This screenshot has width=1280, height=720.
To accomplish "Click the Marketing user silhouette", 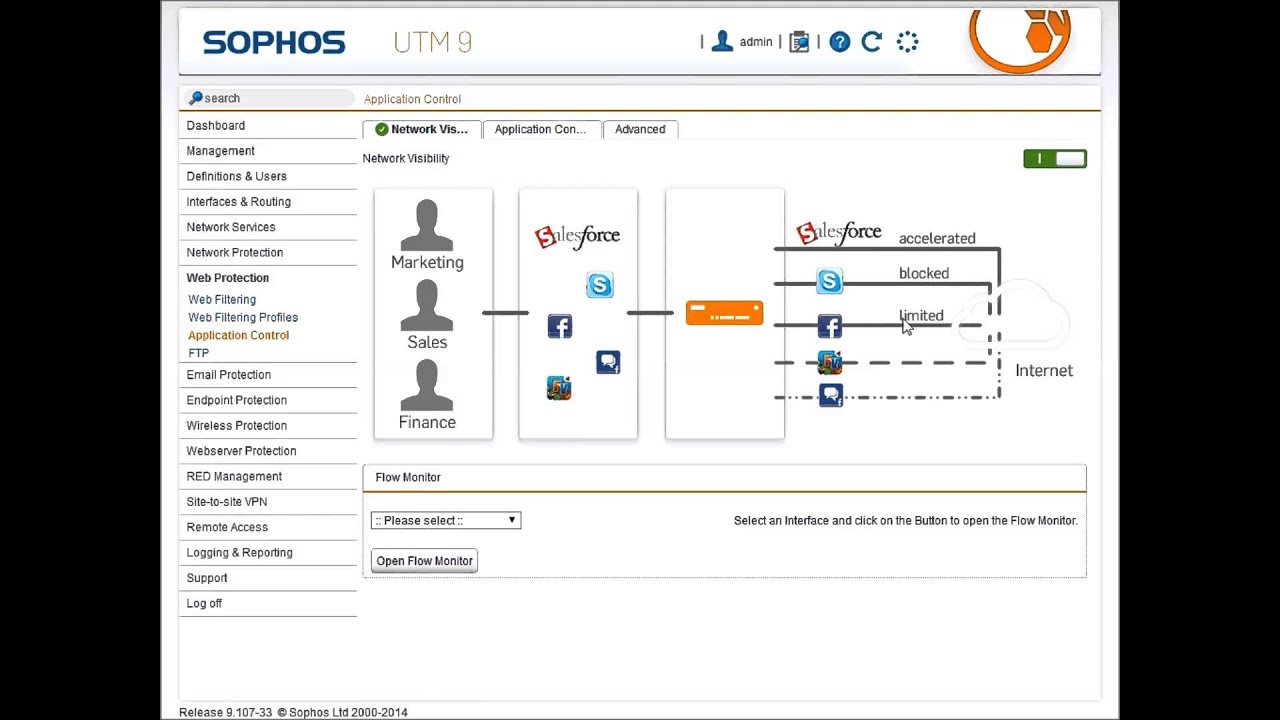I will tap(427, 225).
